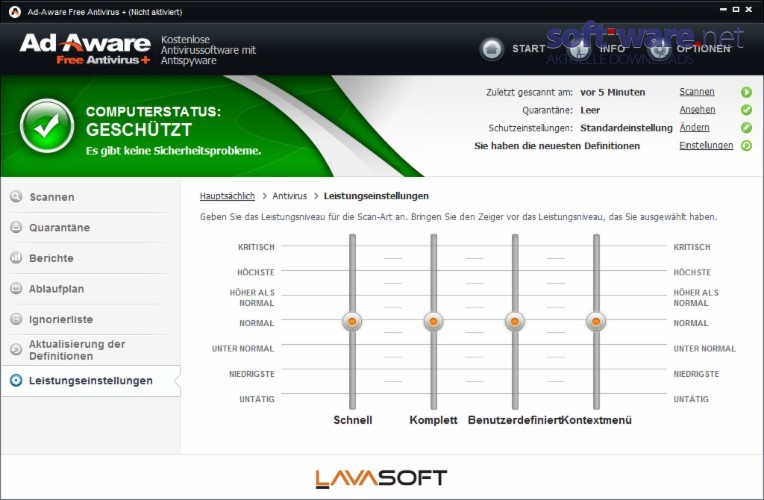Click the Antivirus breadcrumb item

[x=289, y=196]
